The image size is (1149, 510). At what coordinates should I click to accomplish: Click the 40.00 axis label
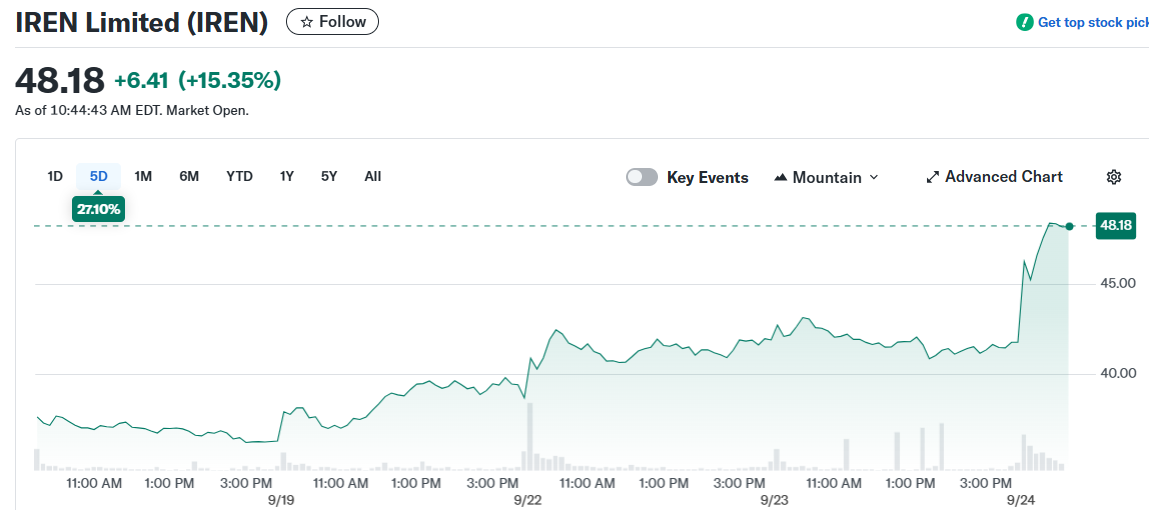[1117, 374]
